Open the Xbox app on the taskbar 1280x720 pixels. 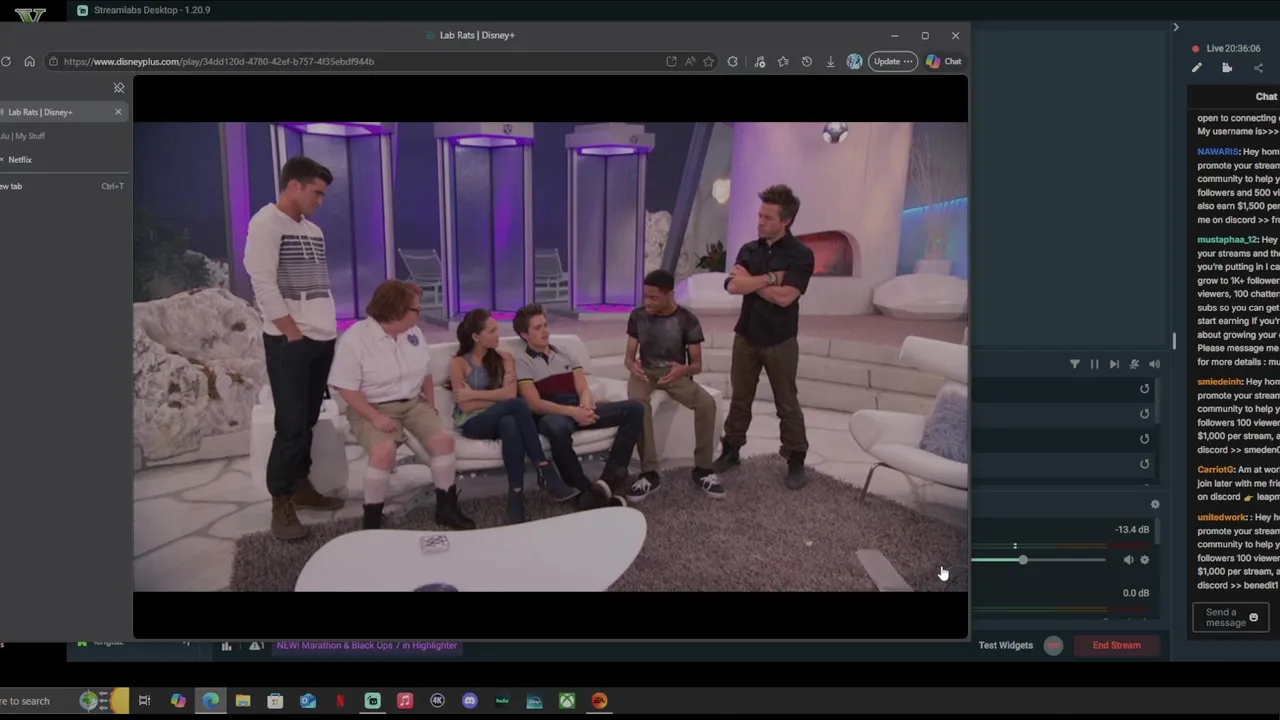[x=567, y=701]
